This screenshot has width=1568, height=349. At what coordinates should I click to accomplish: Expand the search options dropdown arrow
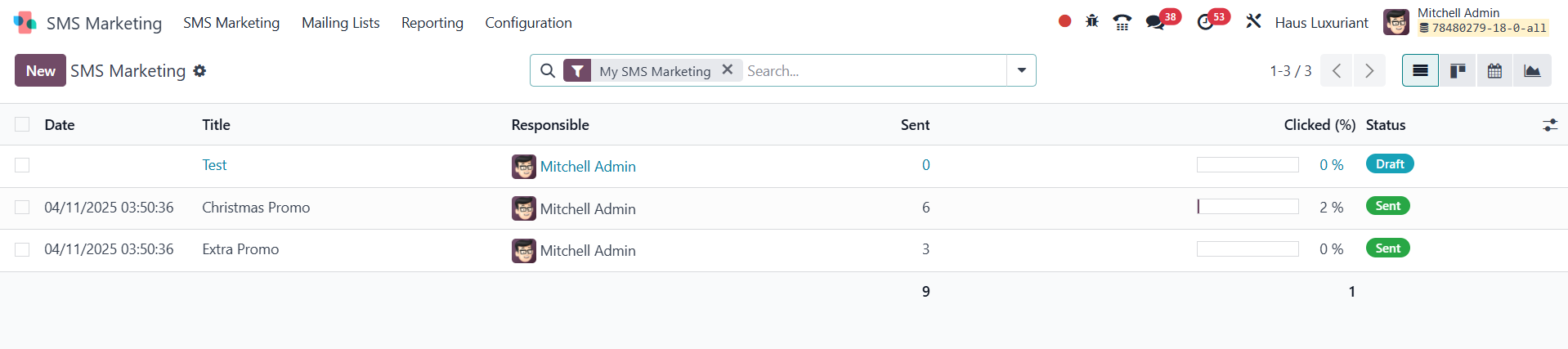[1021, 70]
